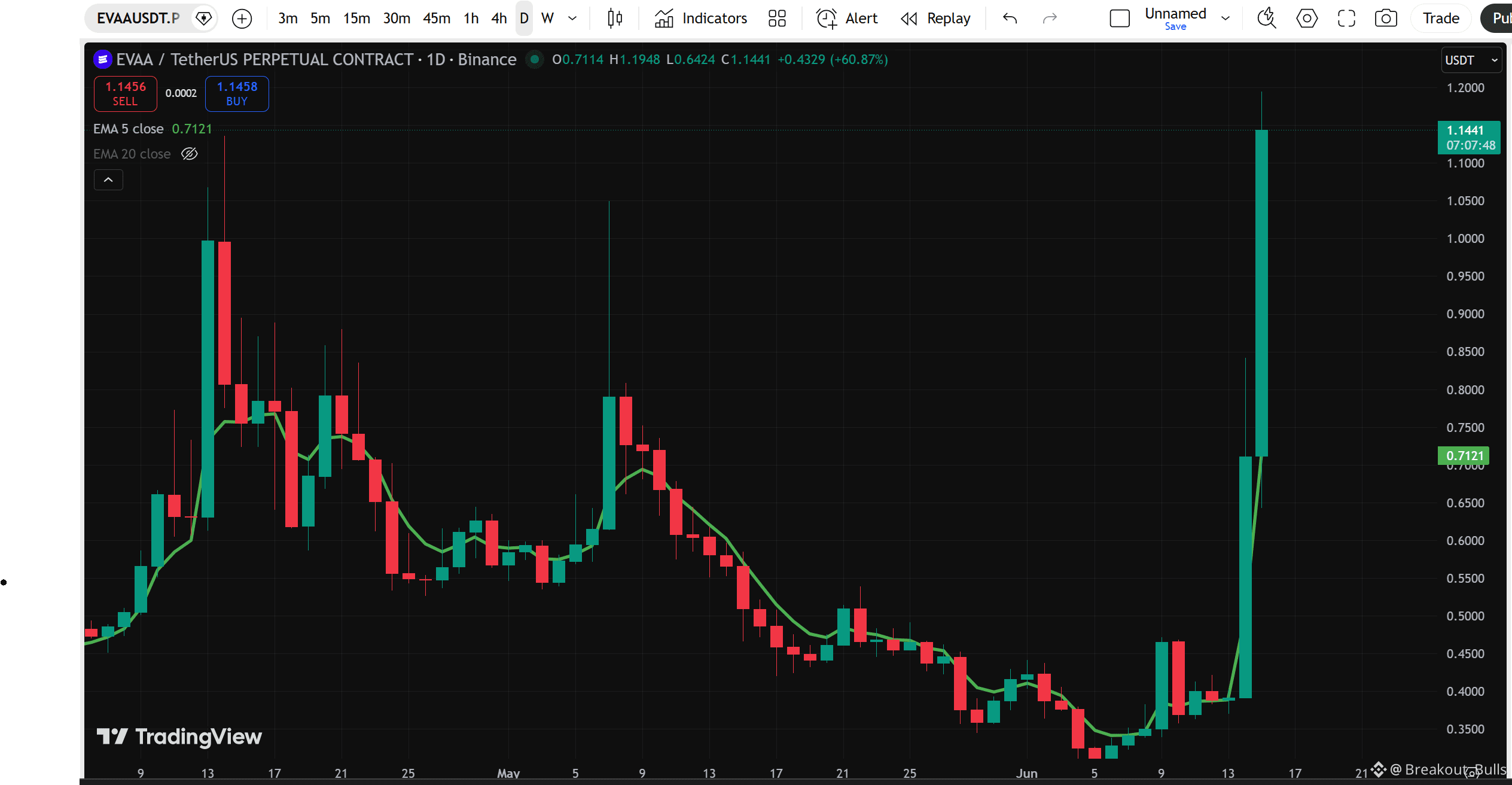
Task: Click the 1.0000 price scale label
Action: click(x=1465, y=239)
